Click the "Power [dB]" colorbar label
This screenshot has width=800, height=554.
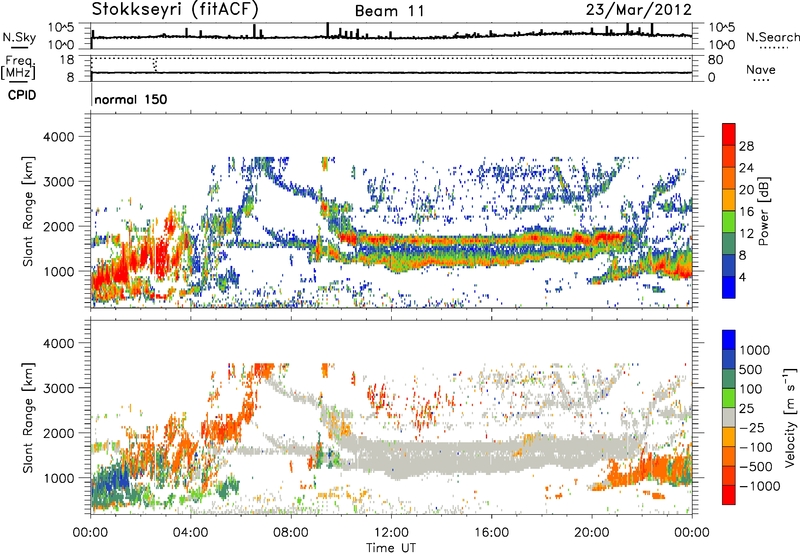click(x=763, y=211)
